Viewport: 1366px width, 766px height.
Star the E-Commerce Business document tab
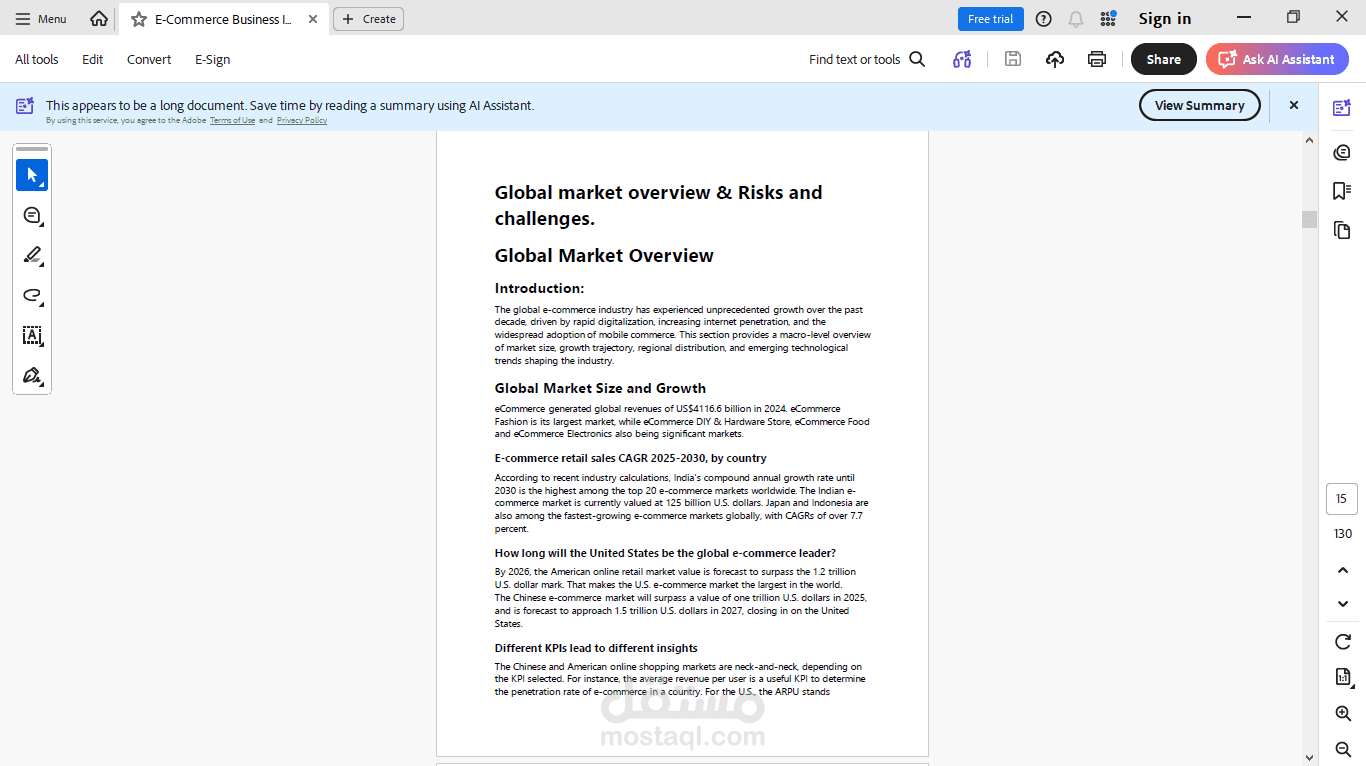[x=139, y=19]
